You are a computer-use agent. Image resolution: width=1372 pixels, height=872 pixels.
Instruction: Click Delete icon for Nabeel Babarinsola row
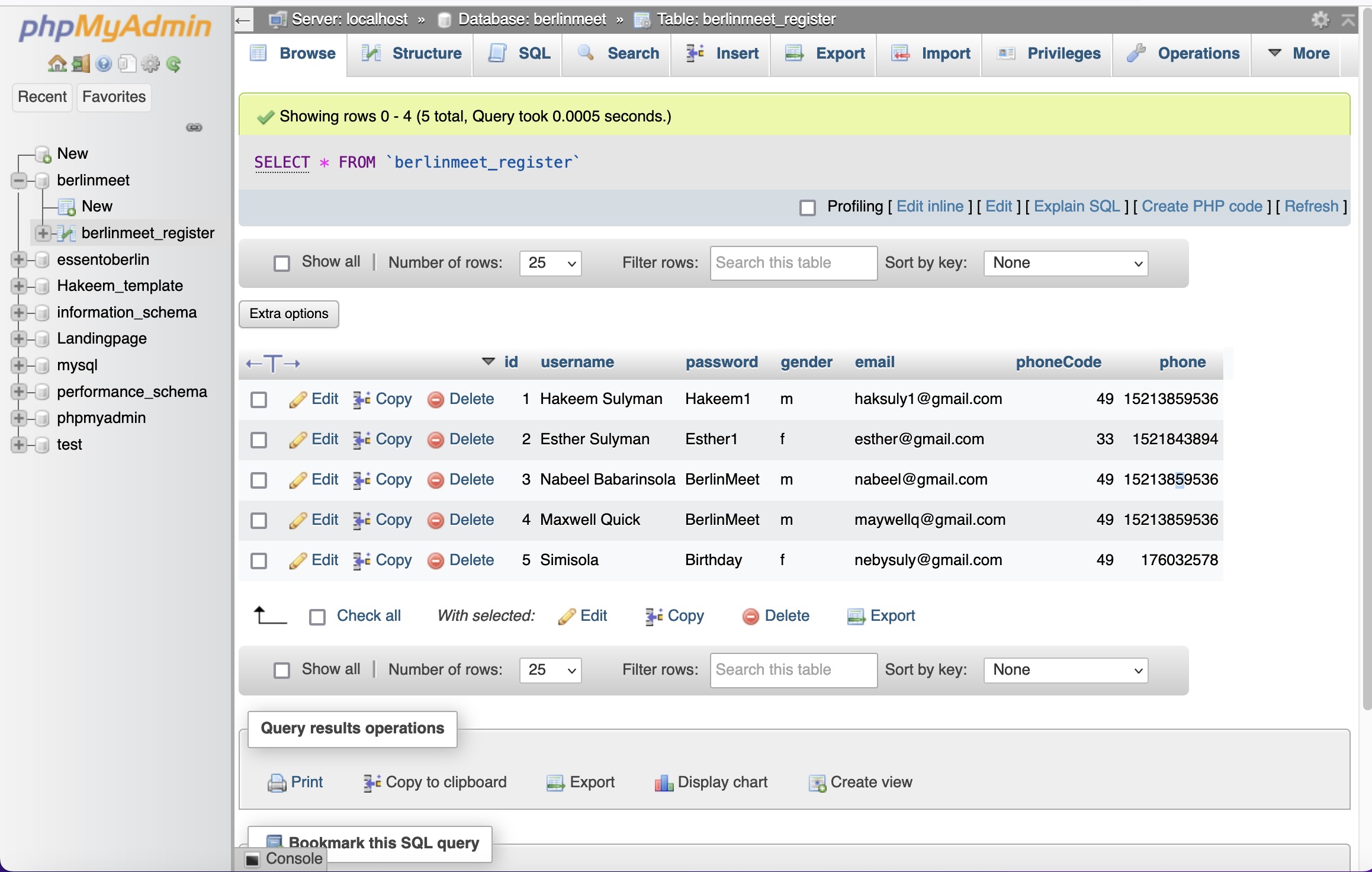click(x=435, y=480)
